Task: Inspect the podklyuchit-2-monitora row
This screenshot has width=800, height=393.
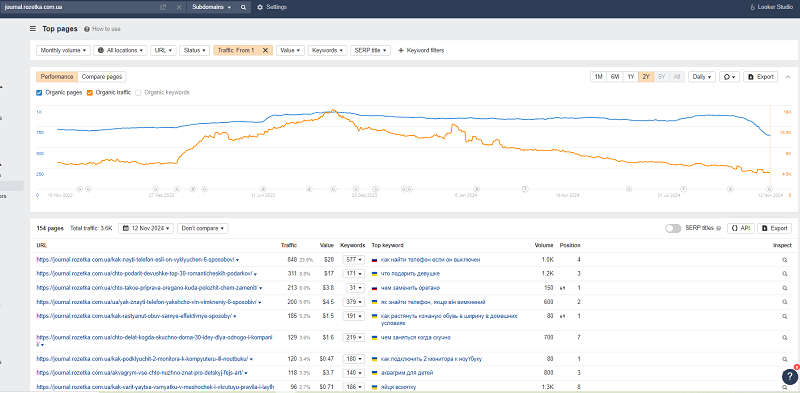Action: coord(785,359)
